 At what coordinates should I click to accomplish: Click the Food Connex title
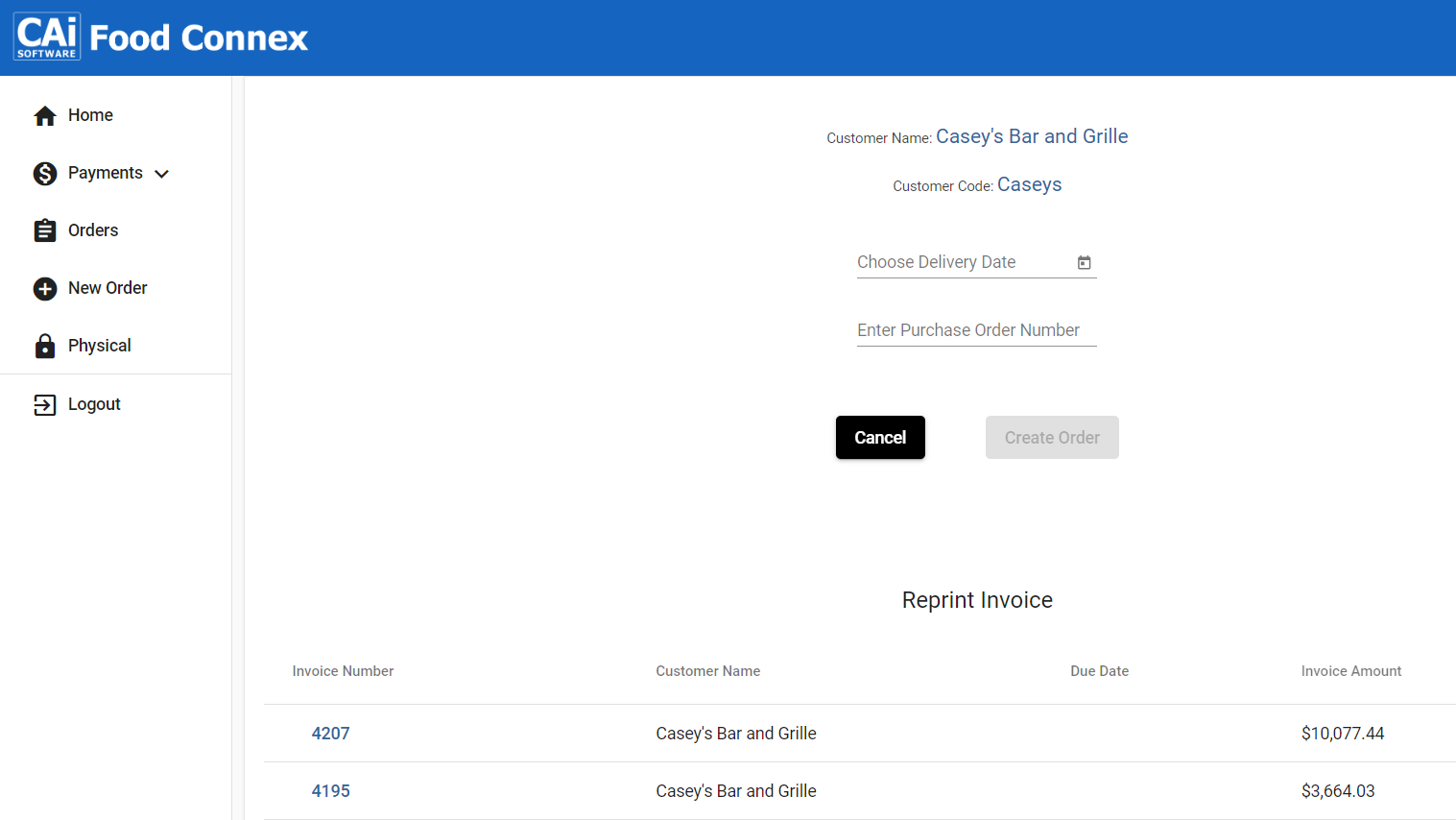[x=199, y=38]
